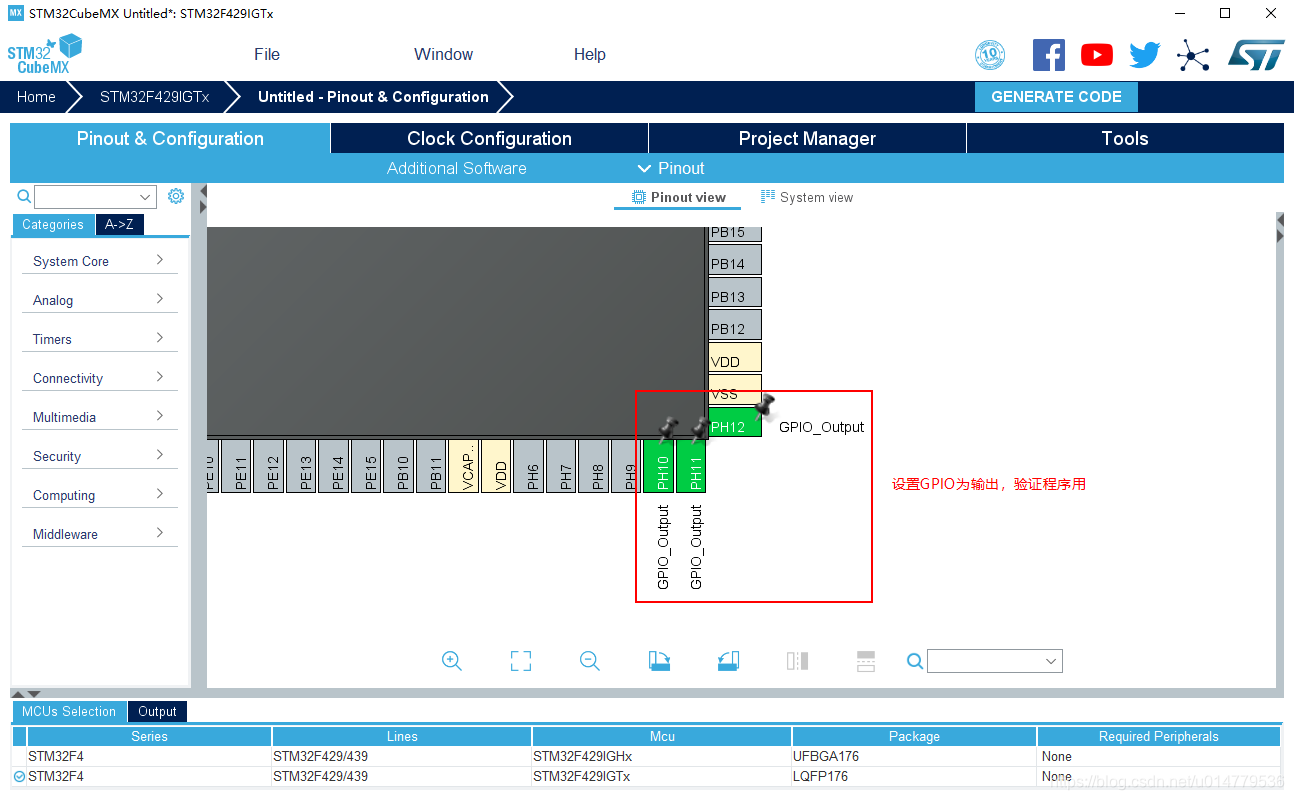
Task: Click the zoom out magnifier icon
Action: pos(590,661)
